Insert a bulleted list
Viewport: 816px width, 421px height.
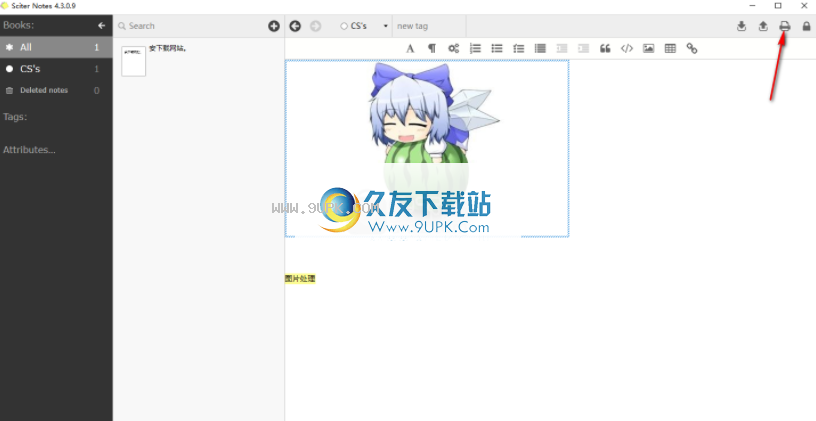click(497, 48)
